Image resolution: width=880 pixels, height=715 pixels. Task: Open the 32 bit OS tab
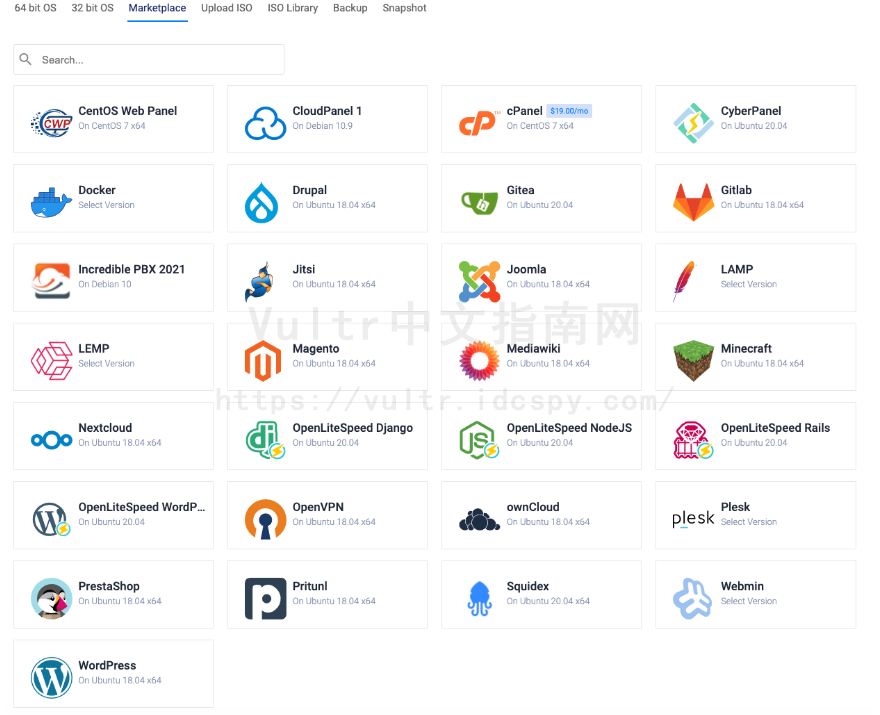pos(92,8)
